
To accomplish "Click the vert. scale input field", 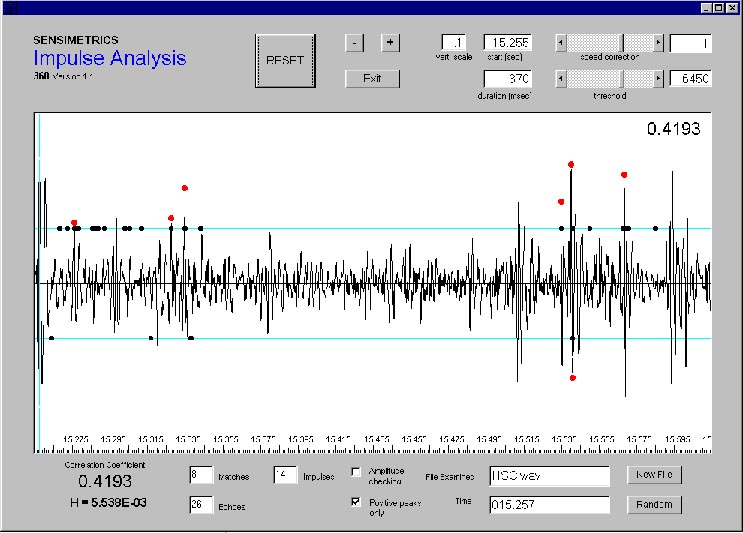I will pyautogui.click(x=454, y=42).
